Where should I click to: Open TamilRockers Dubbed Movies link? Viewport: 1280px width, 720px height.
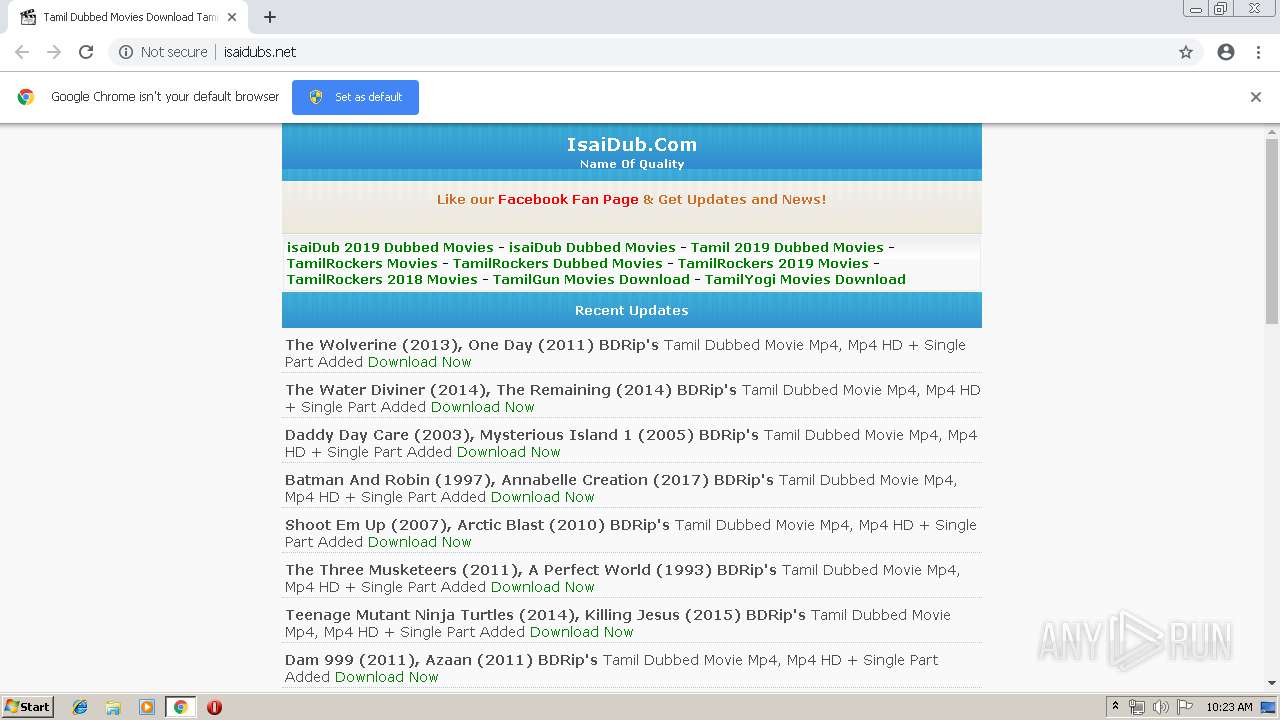[x=558, y=263]
